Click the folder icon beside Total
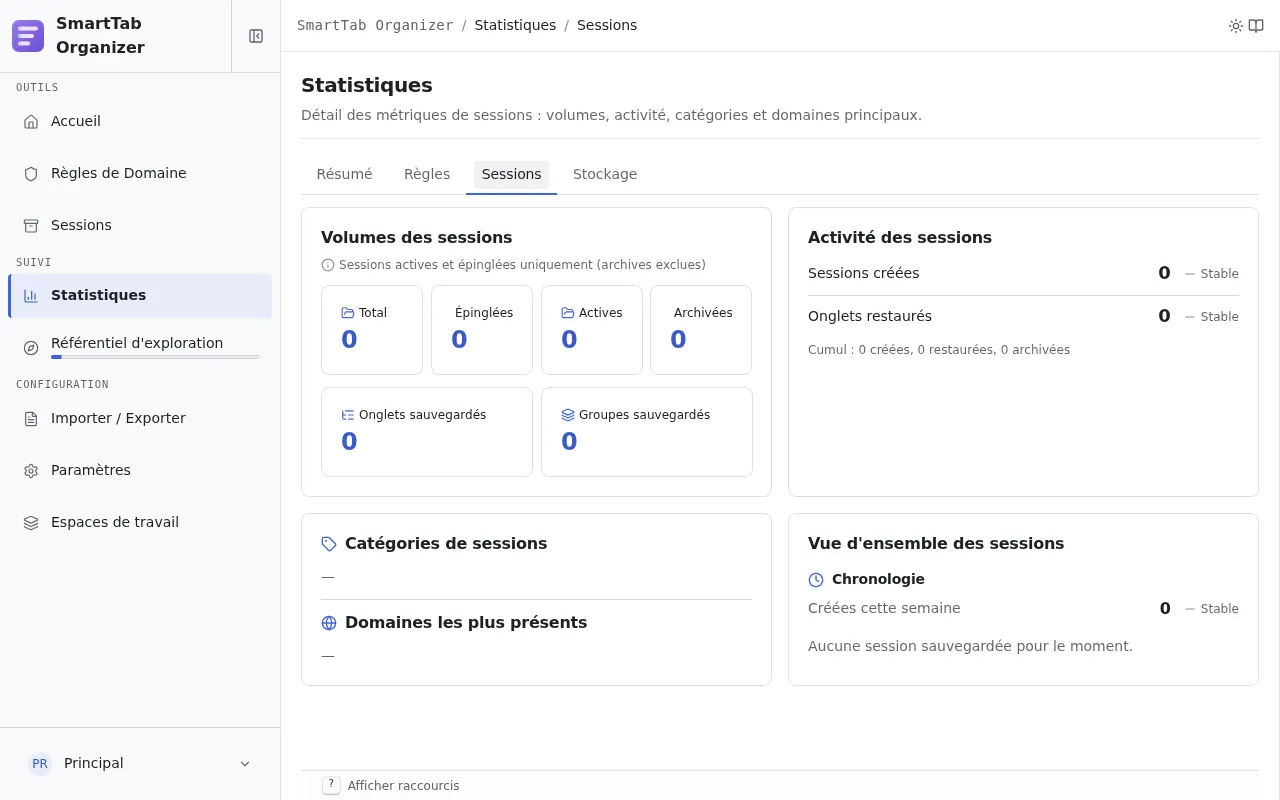 tap(348, 313)
